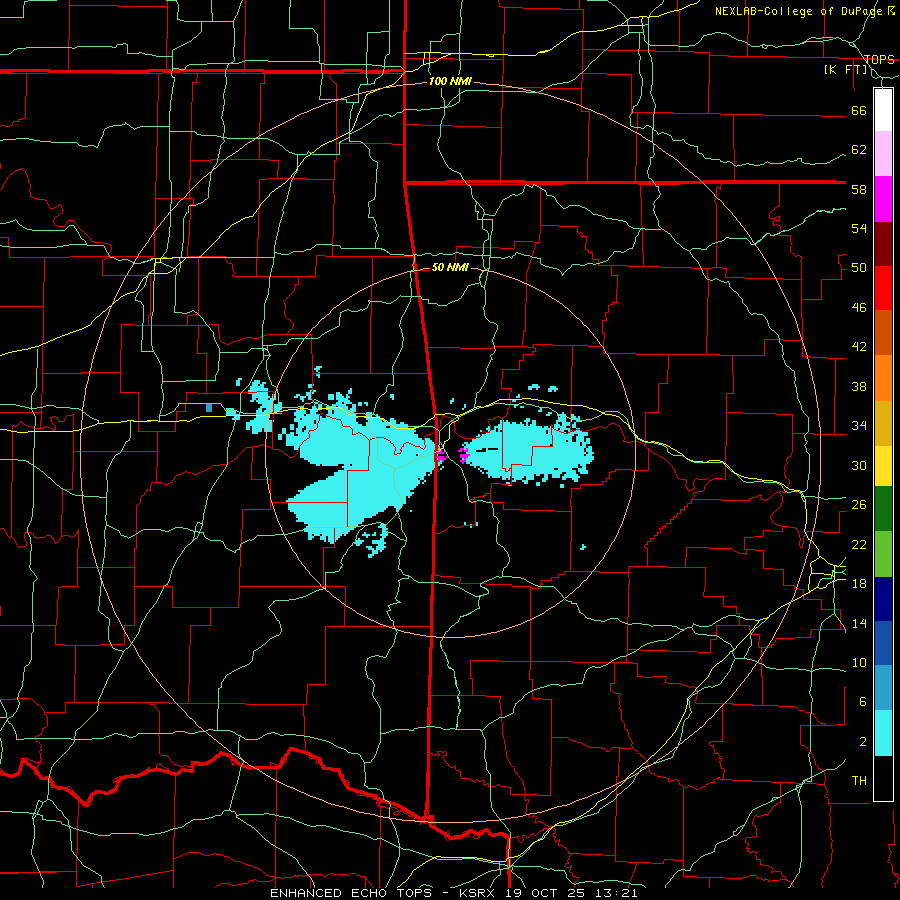Click the cyan echo region east of radar
The height and width of the screenshot is (900, 900).
click(527, 451)
